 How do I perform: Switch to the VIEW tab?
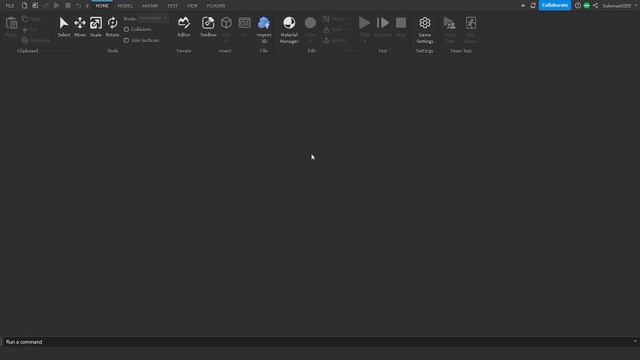[192, 6]
